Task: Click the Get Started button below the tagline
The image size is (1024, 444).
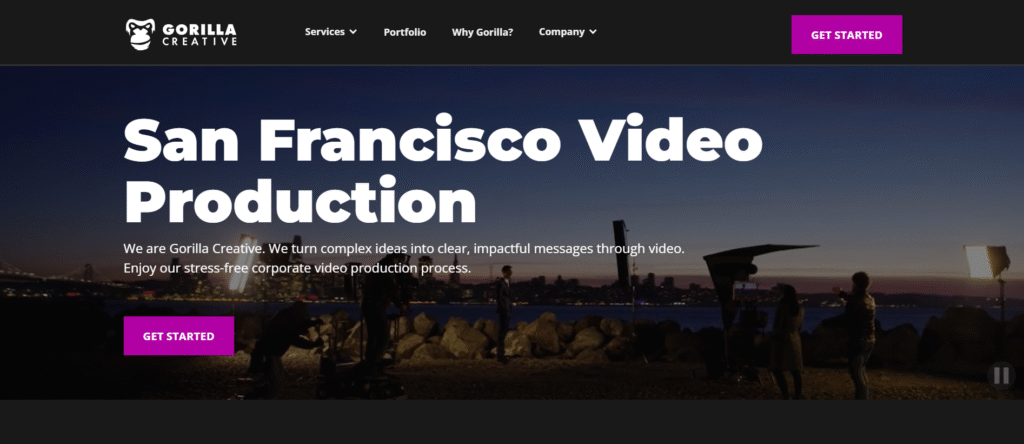Action: (178, 336)
